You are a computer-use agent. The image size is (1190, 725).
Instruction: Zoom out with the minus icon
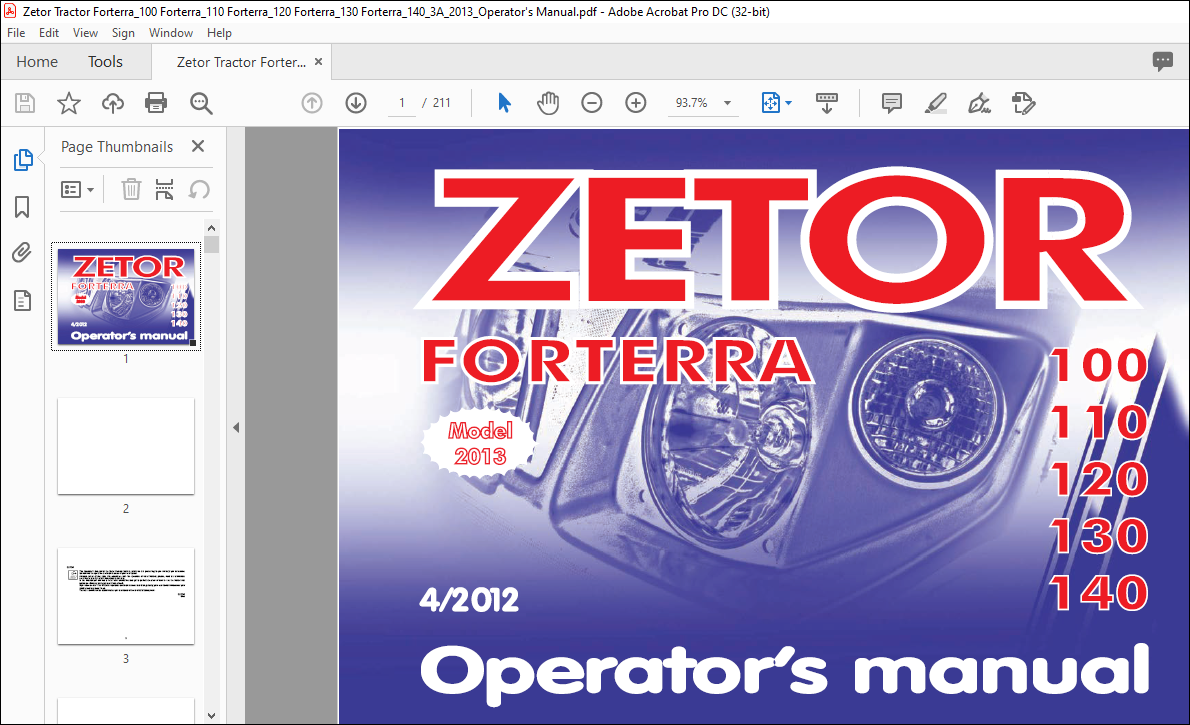tap(591, 102)
